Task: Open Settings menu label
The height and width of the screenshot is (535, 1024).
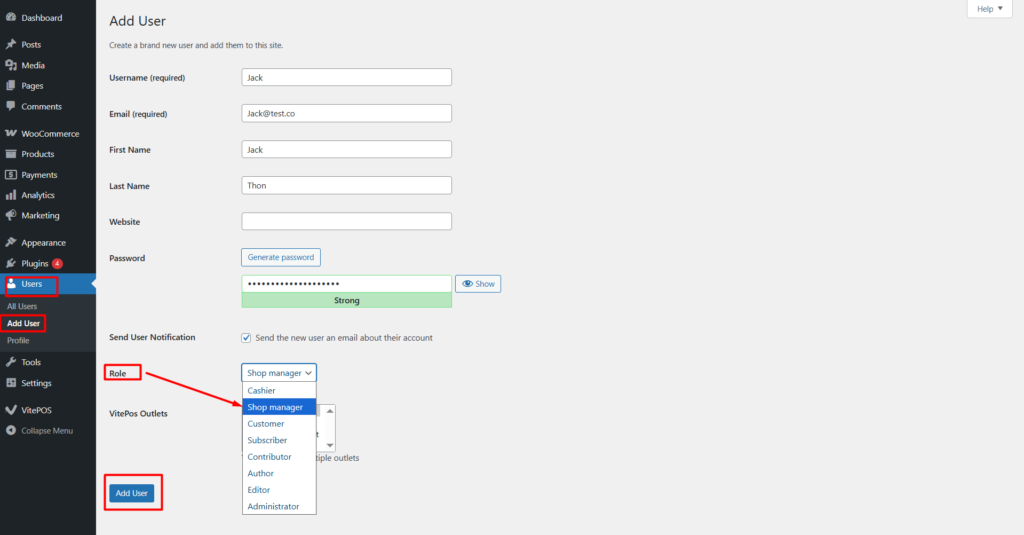Action: pyautogui.click(x=36, y=383)
